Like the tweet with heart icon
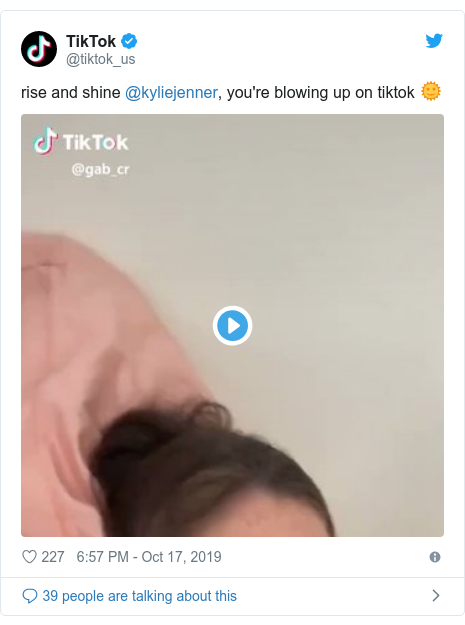The height and width of the screenshot is (625, 465). pos(29,556)
